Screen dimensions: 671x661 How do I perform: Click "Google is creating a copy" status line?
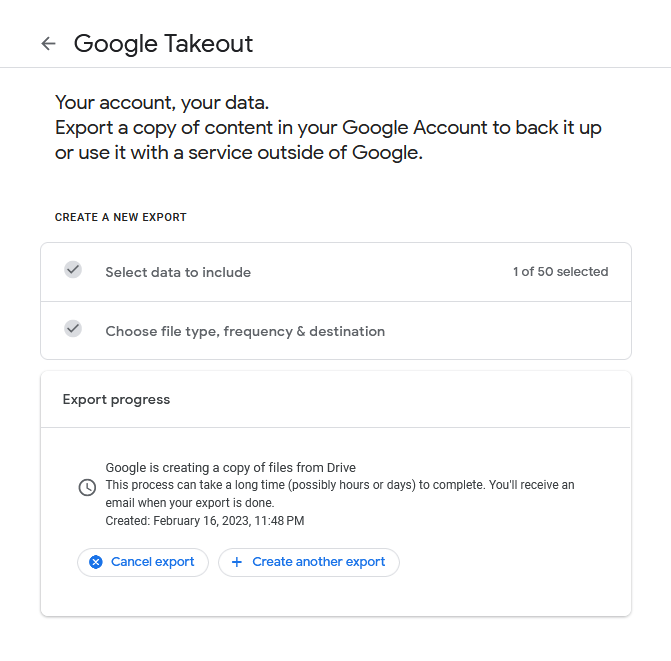[231, 467]
